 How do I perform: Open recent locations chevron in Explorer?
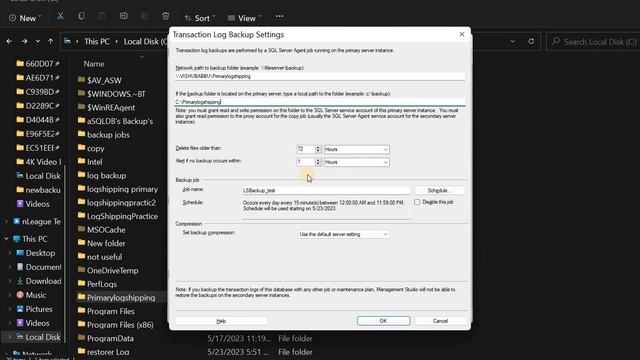[x=38, y=41]
